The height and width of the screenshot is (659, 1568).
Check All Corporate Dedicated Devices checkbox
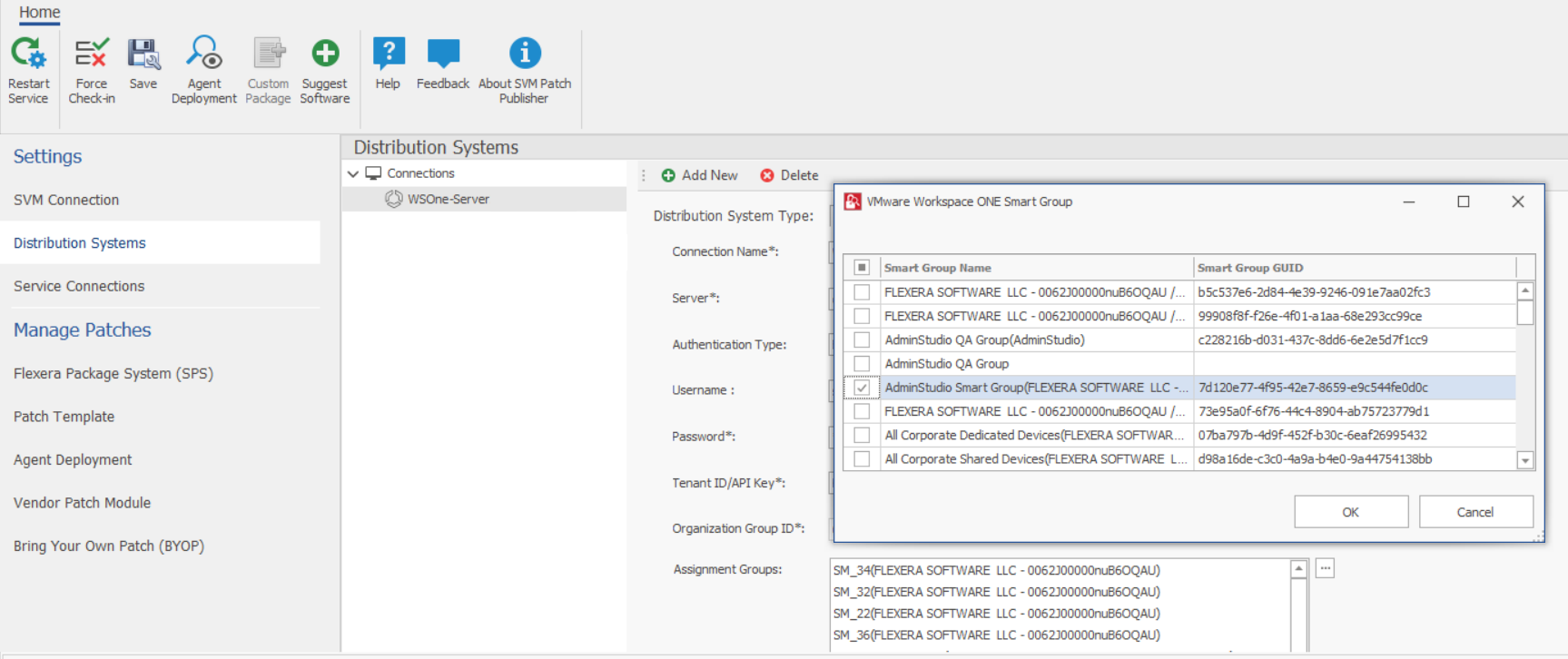[862, 435]
